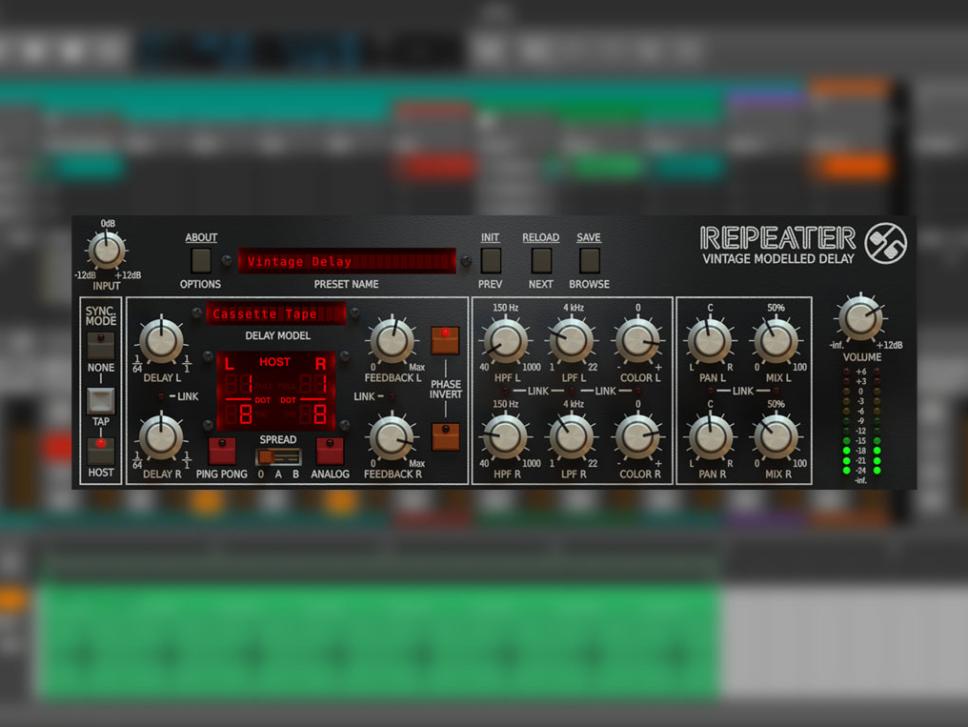Click the arrow right of Cassette Tape
This screenshot has height=727, width=968.
(353, 314)
